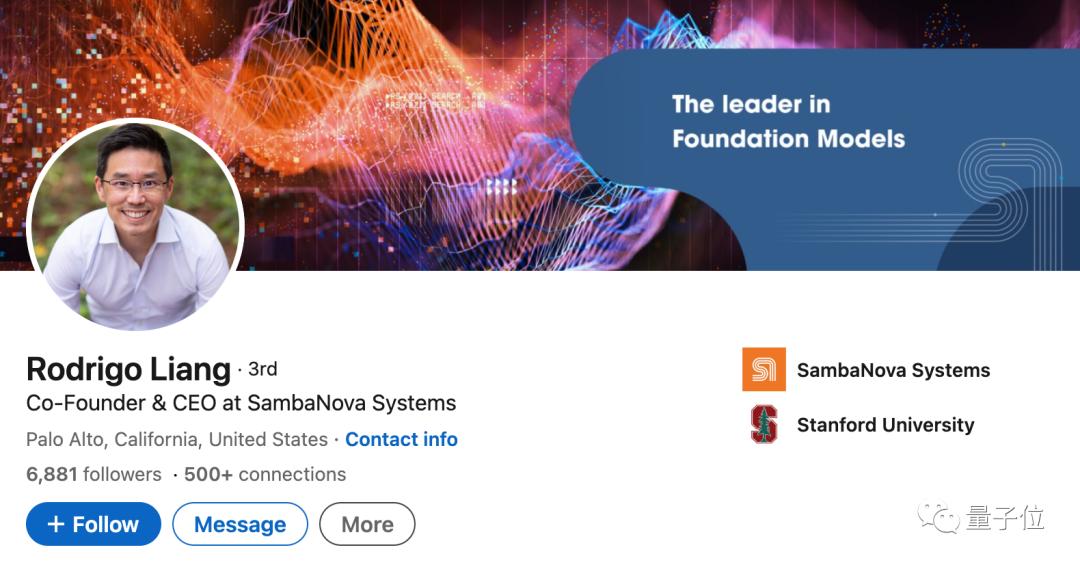
Task: Click the 3rd degree connection badge
Action: pos(262,369)
